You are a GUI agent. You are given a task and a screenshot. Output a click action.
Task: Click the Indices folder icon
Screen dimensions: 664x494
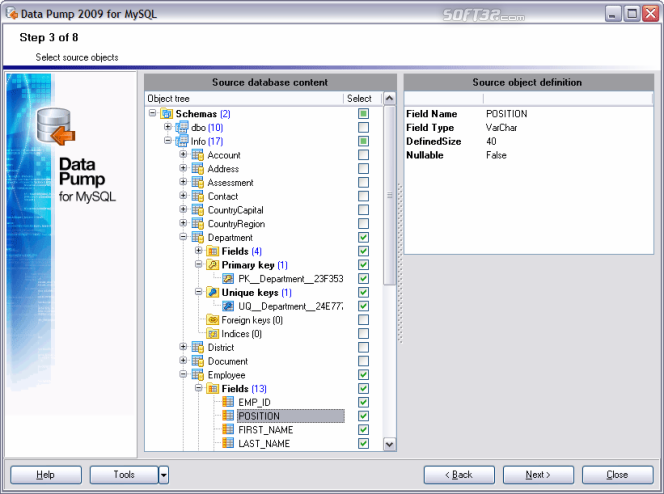point(213,334)
